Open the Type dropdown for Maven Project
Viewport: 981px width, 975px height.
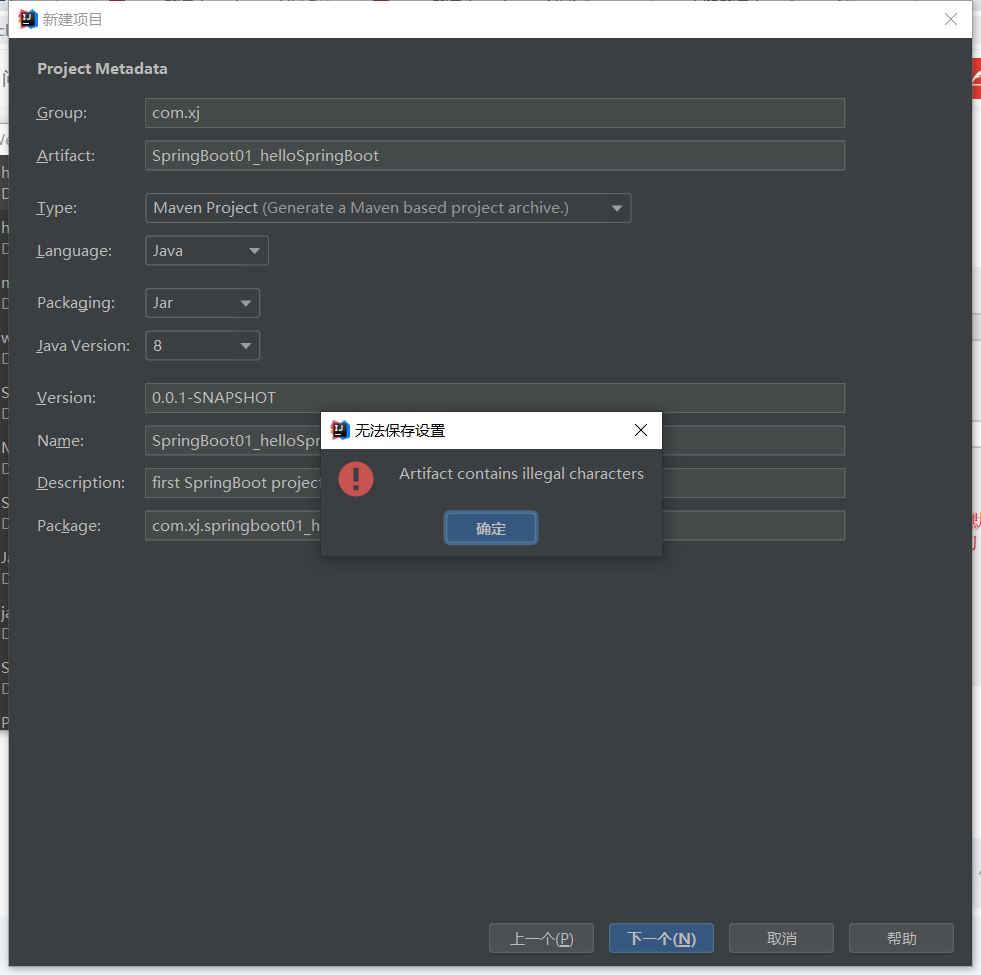[x=388, y=208]
